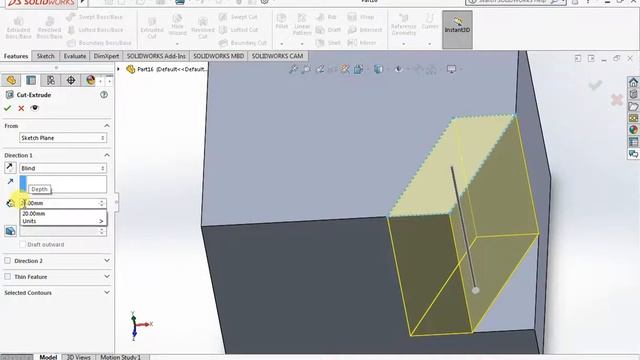Switch to the Sketch tab

[45, 56]
